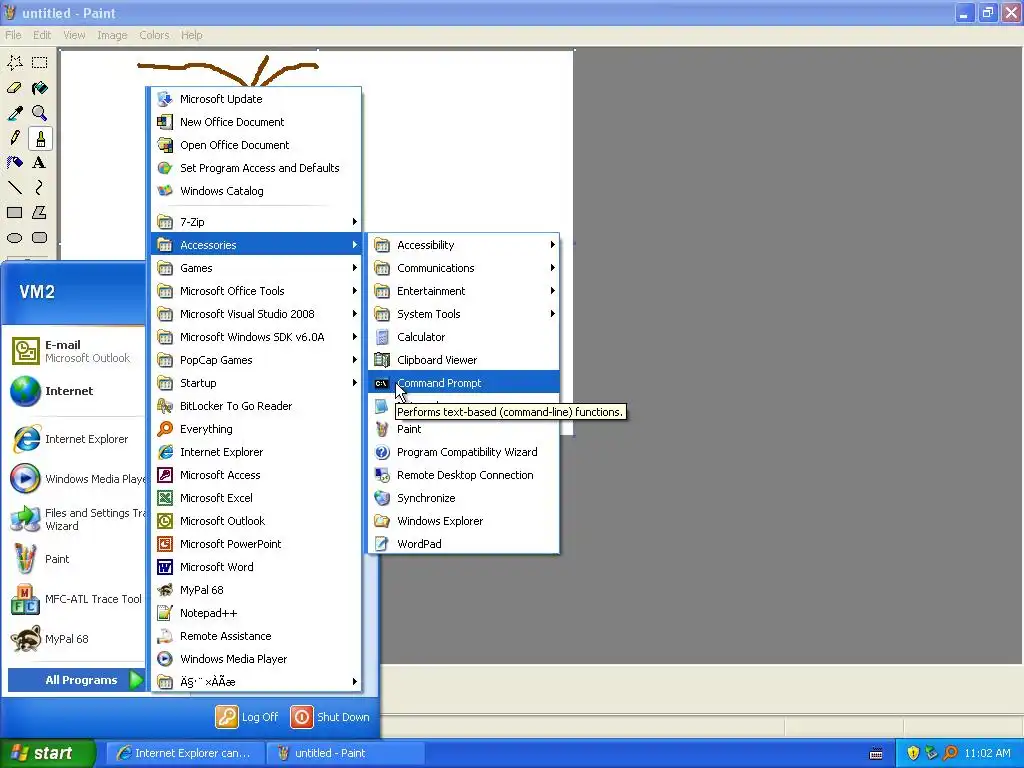Open the File menu in Paint

(x=13, y=35)
